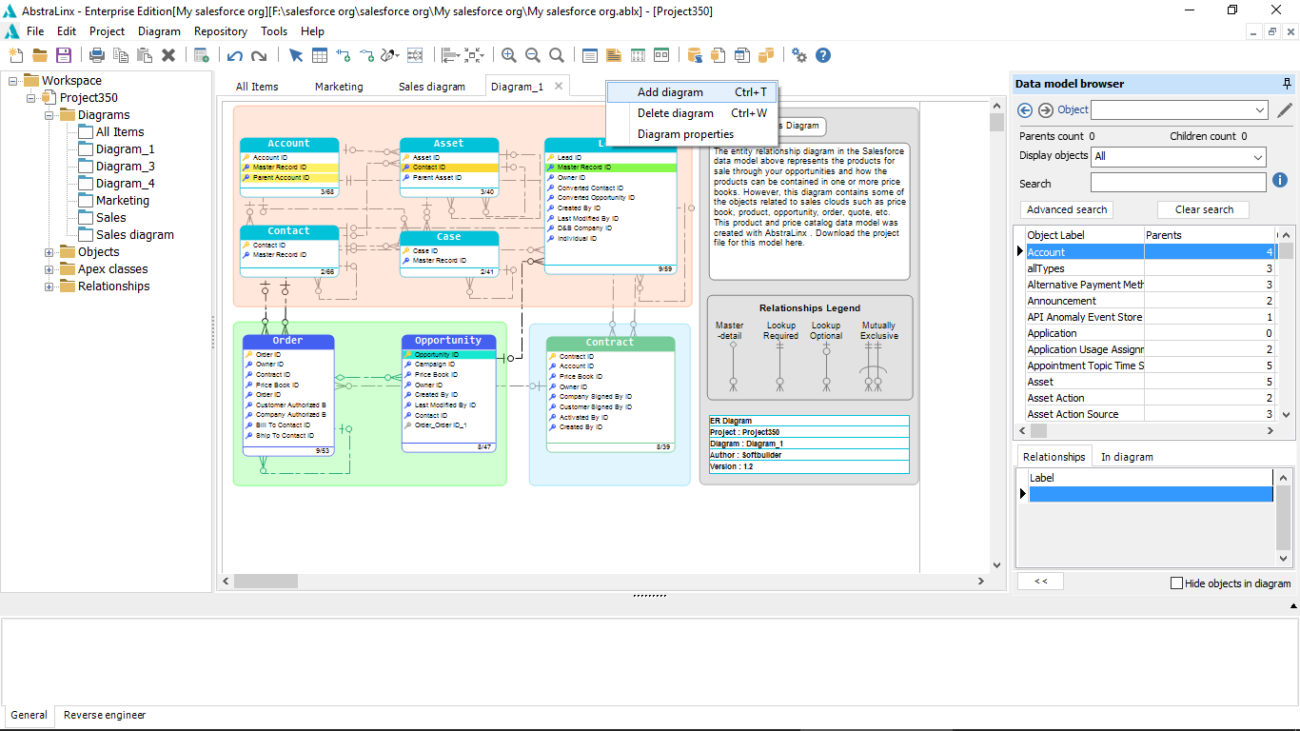Close the Diagram_1 tab
This screenshot has height=731, width=1300.
(559, 86)
